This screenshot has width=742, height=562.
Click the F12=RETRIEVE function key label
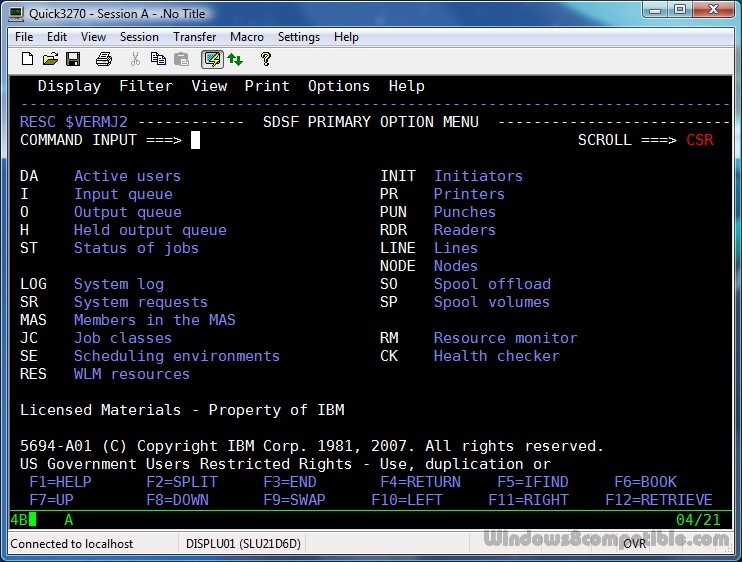click(x=659, y=500)
